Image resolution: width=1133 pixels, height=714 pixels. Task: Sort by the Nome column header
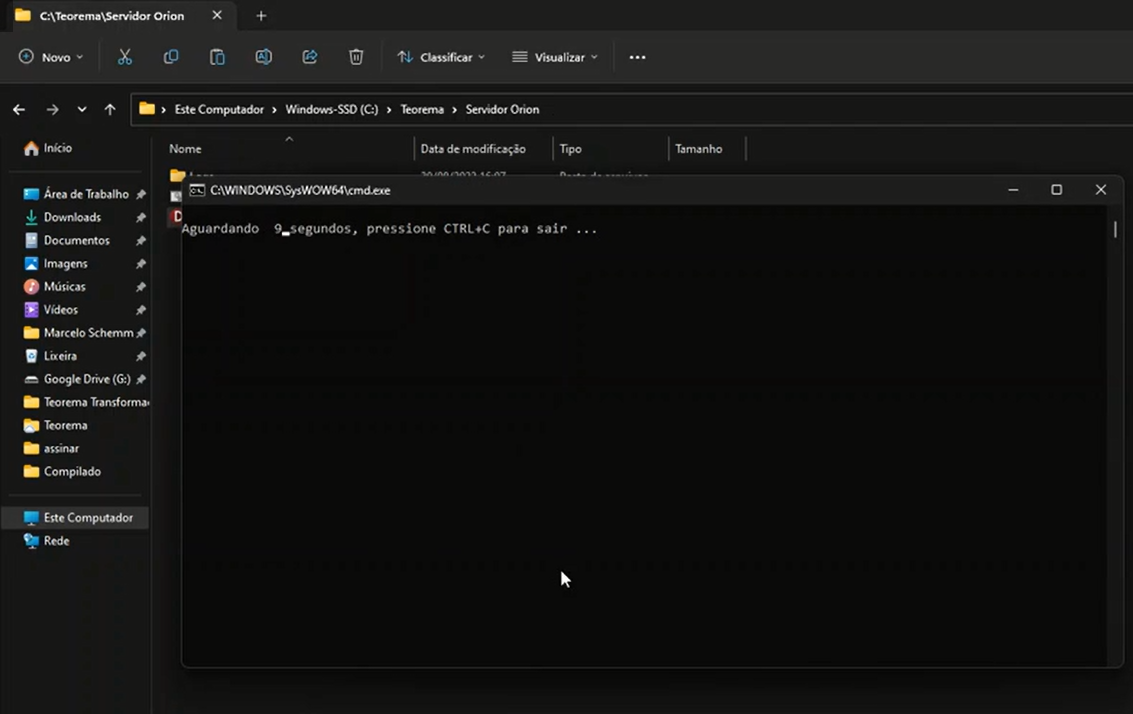(186, 149)
